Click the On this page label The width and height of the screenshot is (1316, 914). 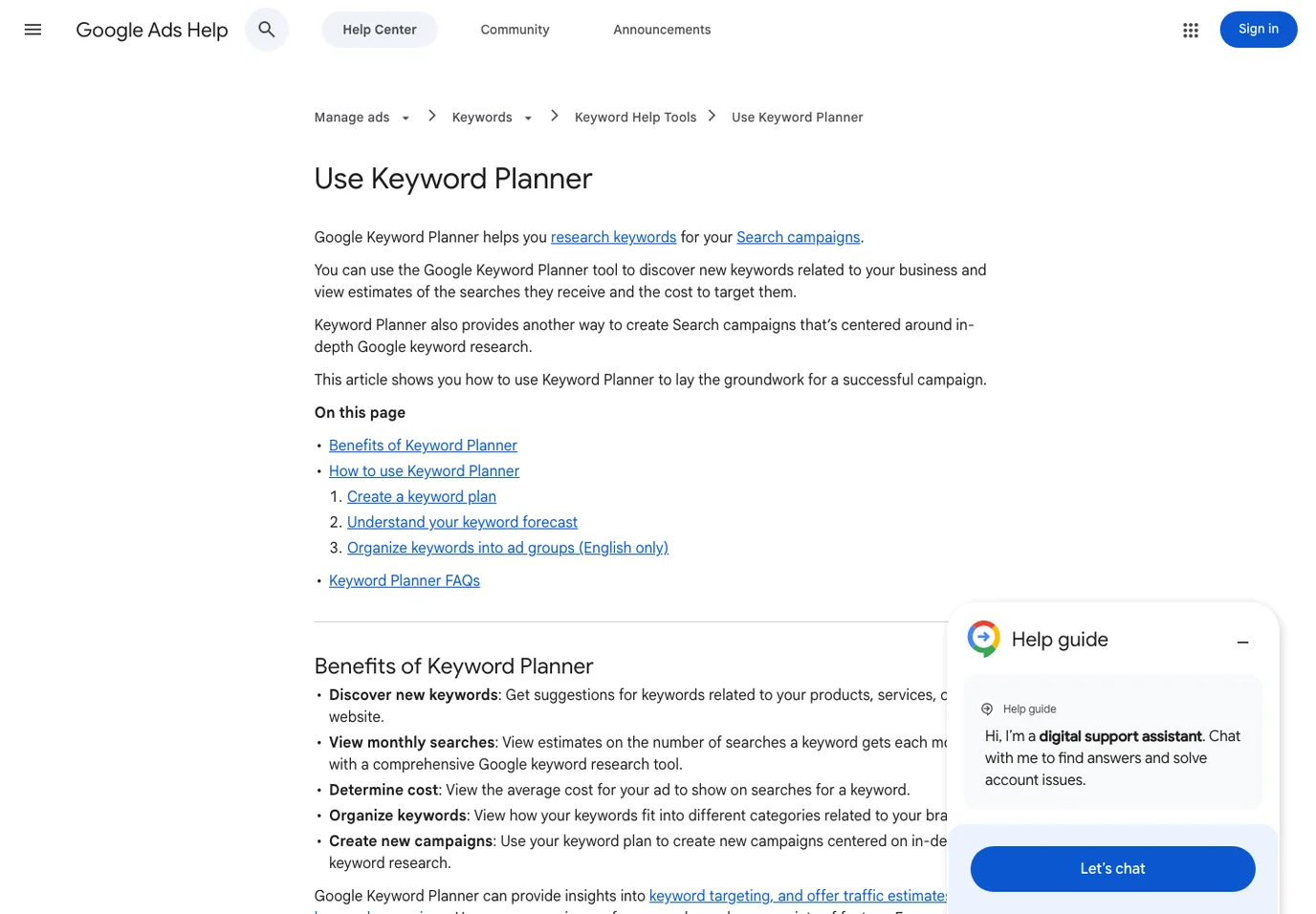pos(360,413)
